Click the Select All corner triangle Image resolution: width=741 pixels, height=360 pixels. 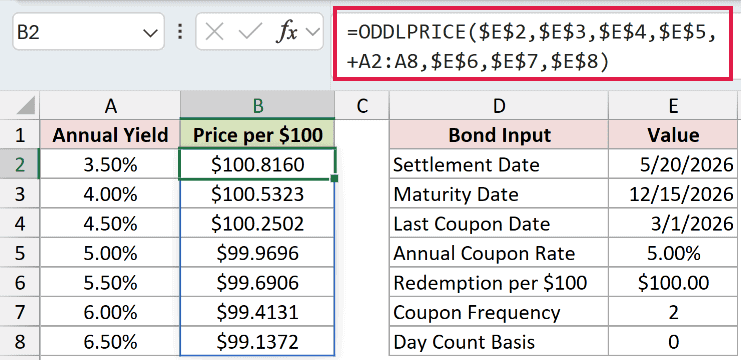(26, 105)
